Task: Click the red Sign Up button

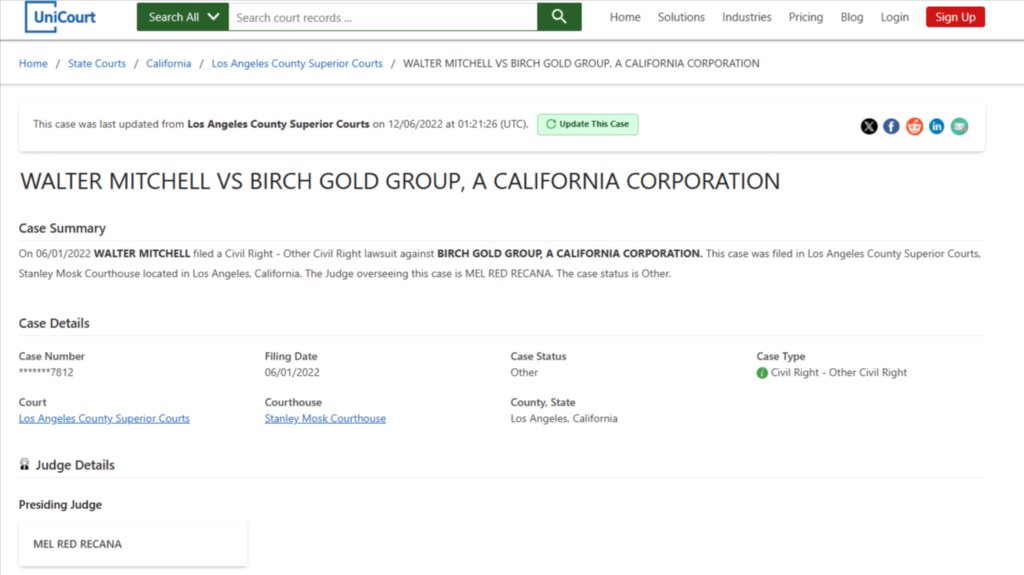Action: pyautogui.click(x=955, y=17)
